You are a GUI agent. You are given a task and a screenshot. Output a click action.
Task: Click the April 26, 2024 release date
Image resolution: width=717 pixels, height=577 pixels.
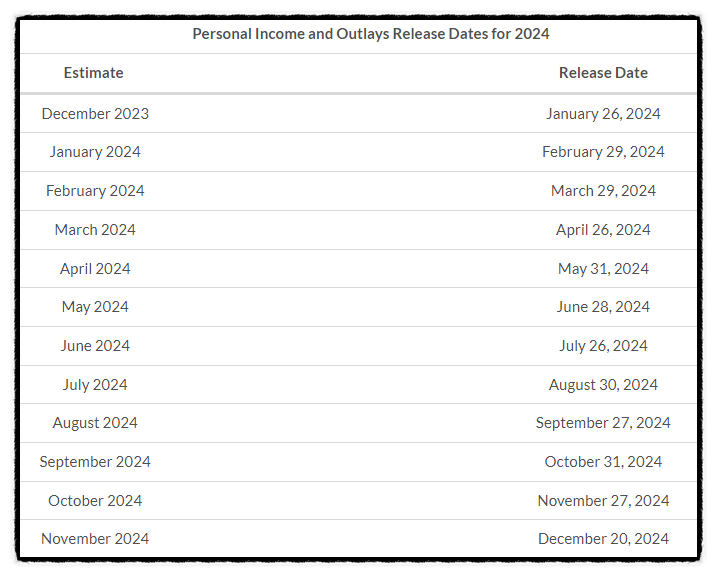coord(603,230)
